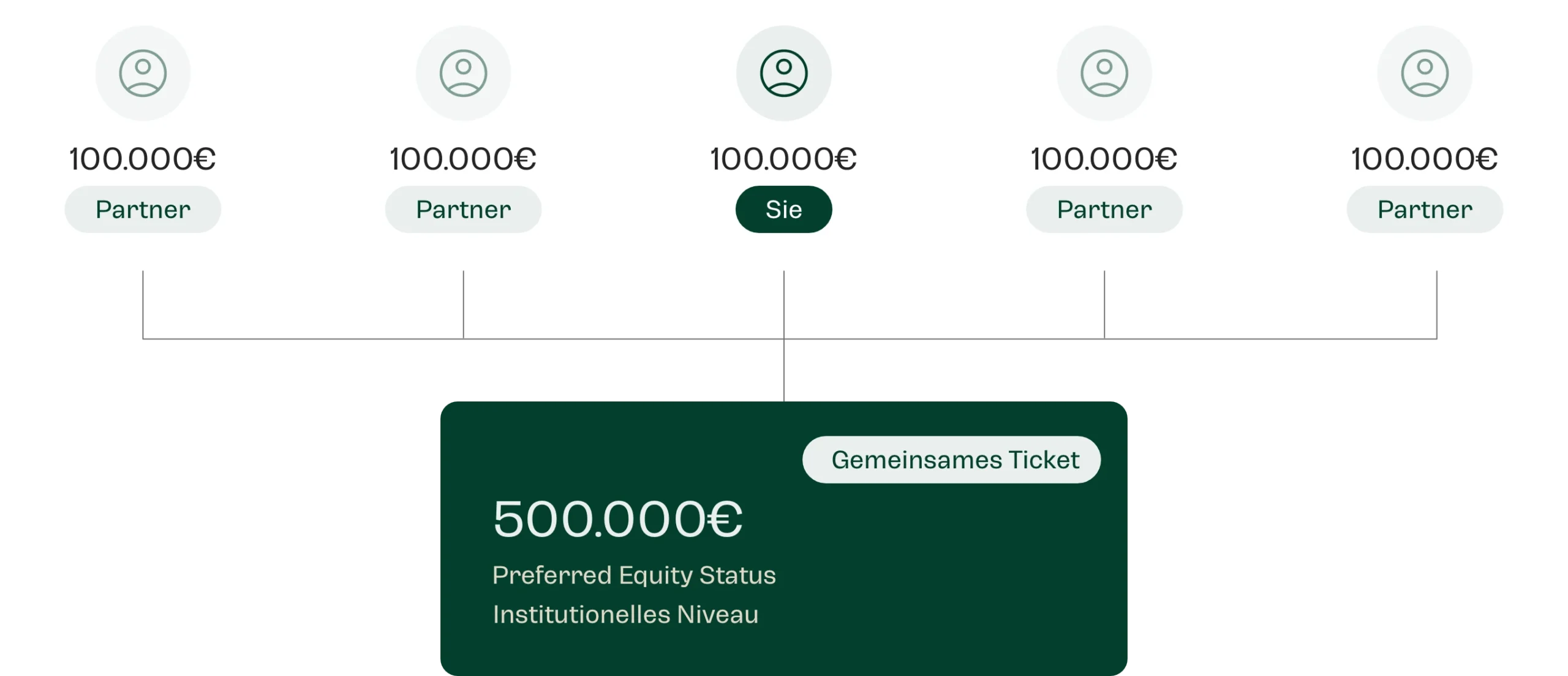1568x676 pixels.
Task: Click the highlighted user avatar above Sie
Action: pyautogui.click(x=783, y=73)
